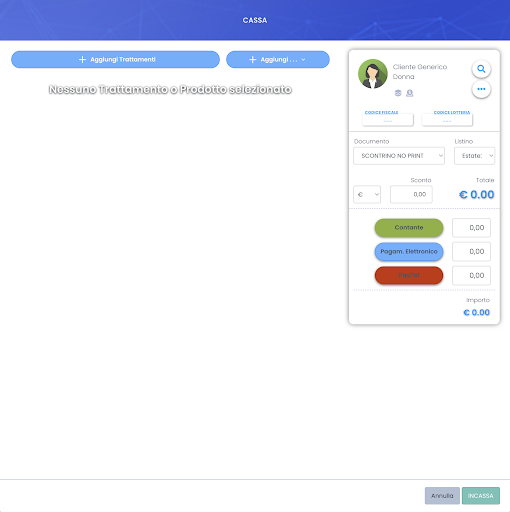Click the Totale value € 0.00
The height and width of the screenshot is (512, 510).
point(476,195)
